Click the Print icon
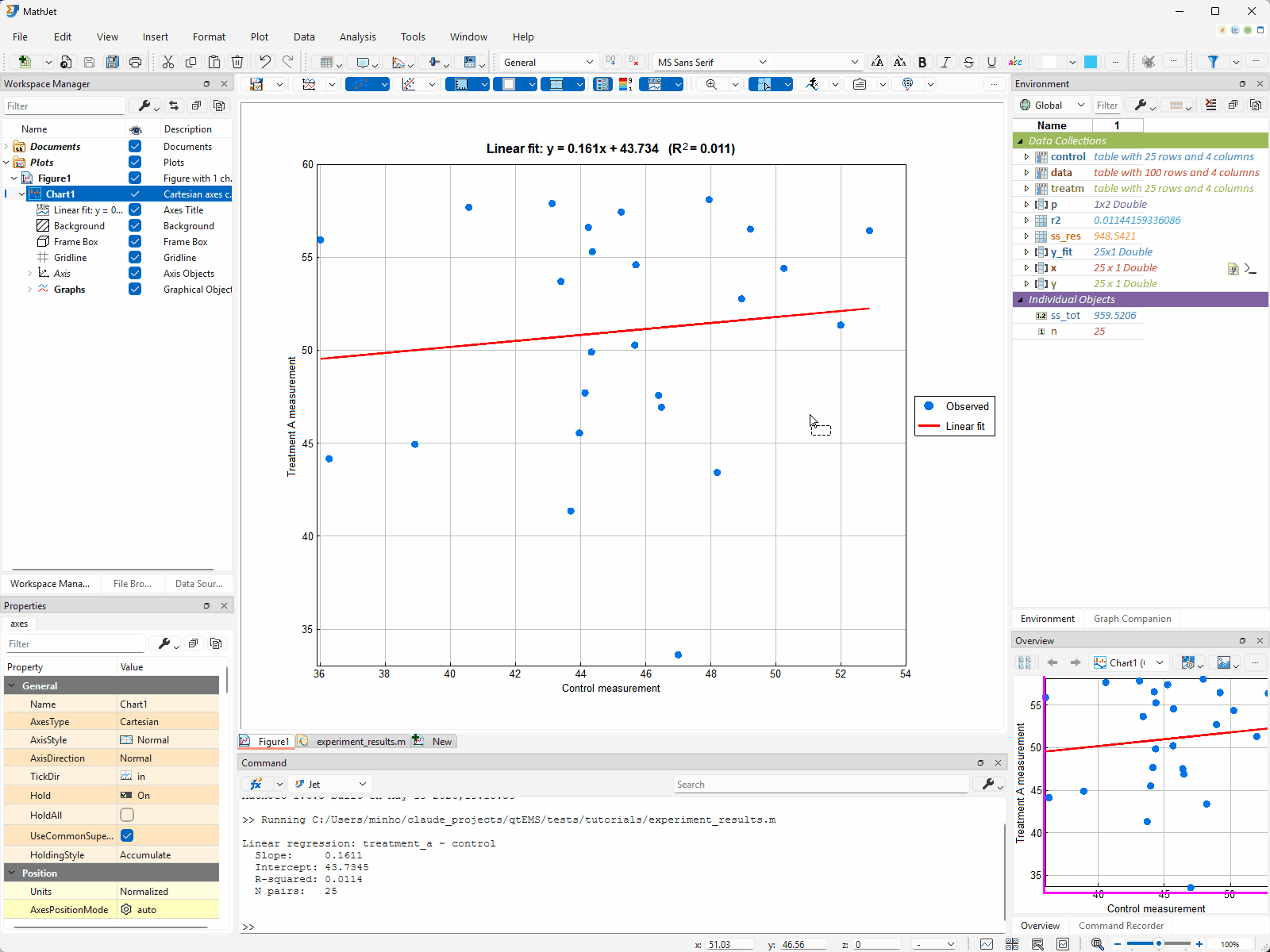 (x=136, y=62)
